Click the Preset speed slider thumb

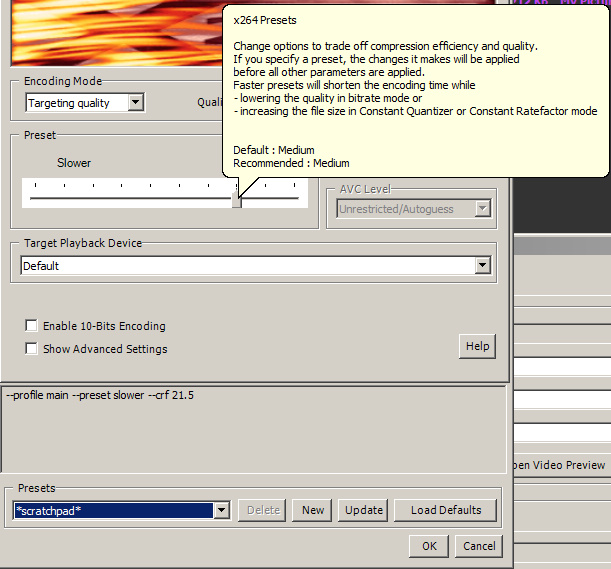pyautogui.click(x=237, y=200)
